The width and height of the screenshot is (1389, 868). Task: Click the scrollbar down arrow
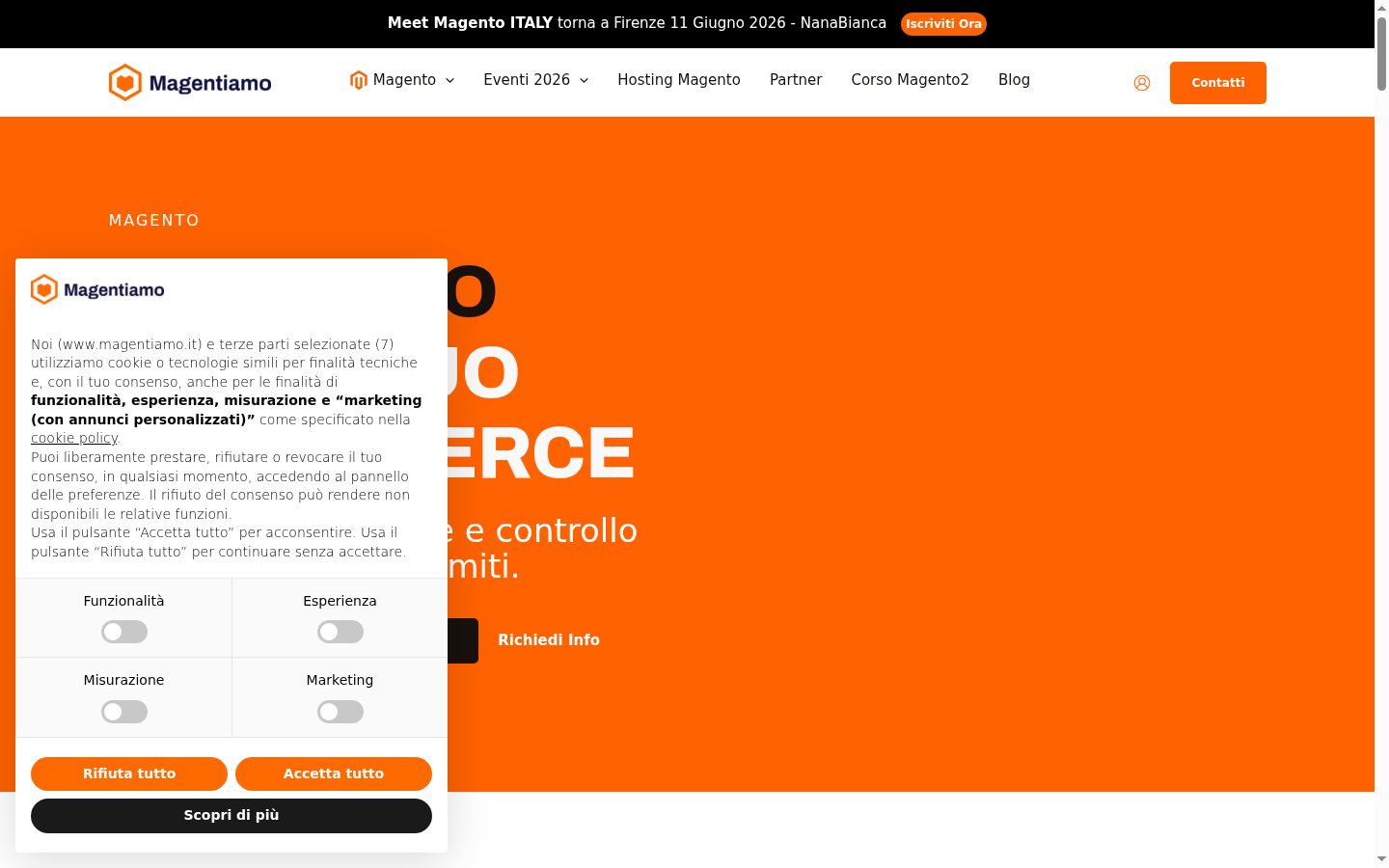[1381, 858]
